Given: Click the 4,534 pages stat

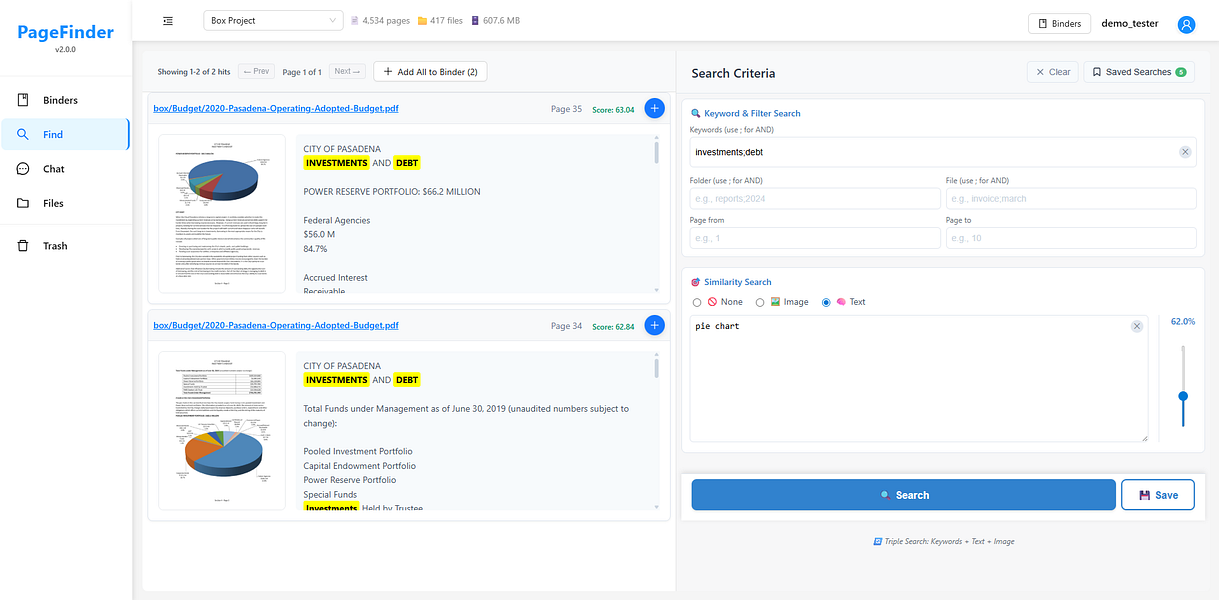Looking at the screenshot, I should pos(380,20).
